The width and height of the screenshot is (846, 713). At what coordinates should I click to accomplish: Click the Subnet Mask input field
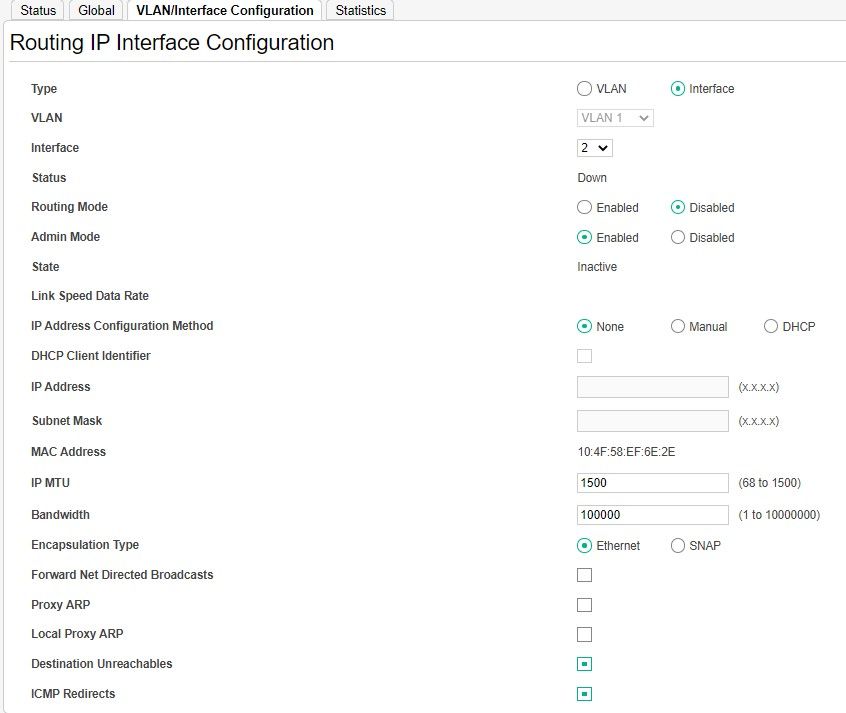pos(653,421)
